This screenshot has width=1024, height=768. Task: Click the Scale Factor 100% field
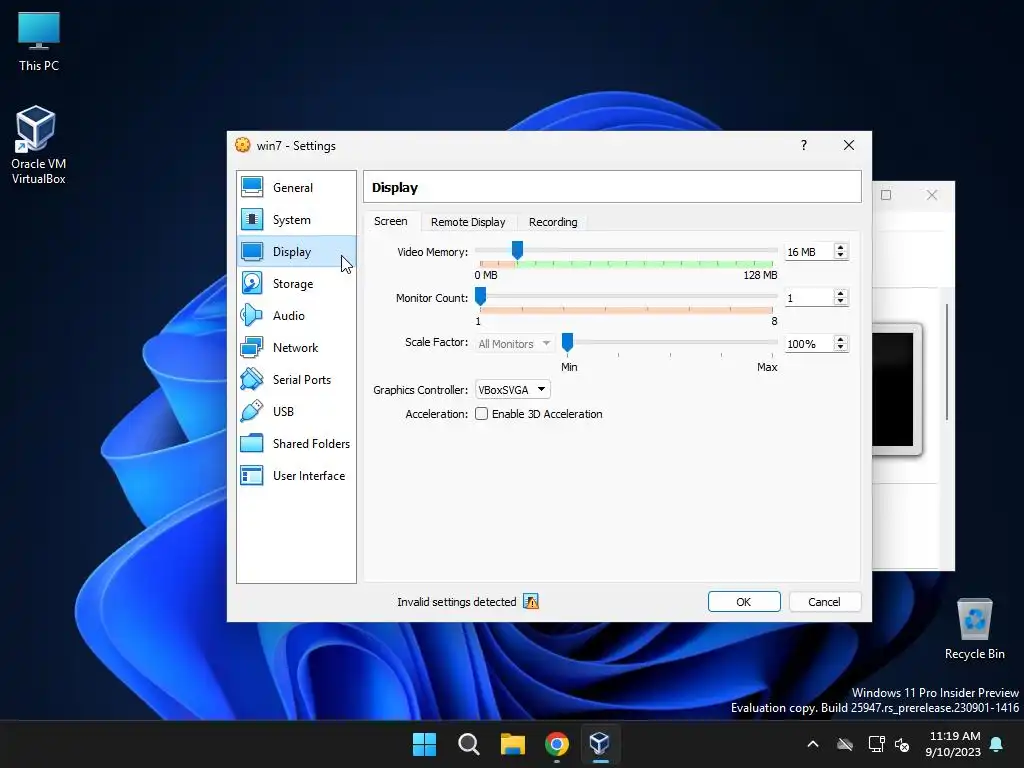click(x=808, y=344)
